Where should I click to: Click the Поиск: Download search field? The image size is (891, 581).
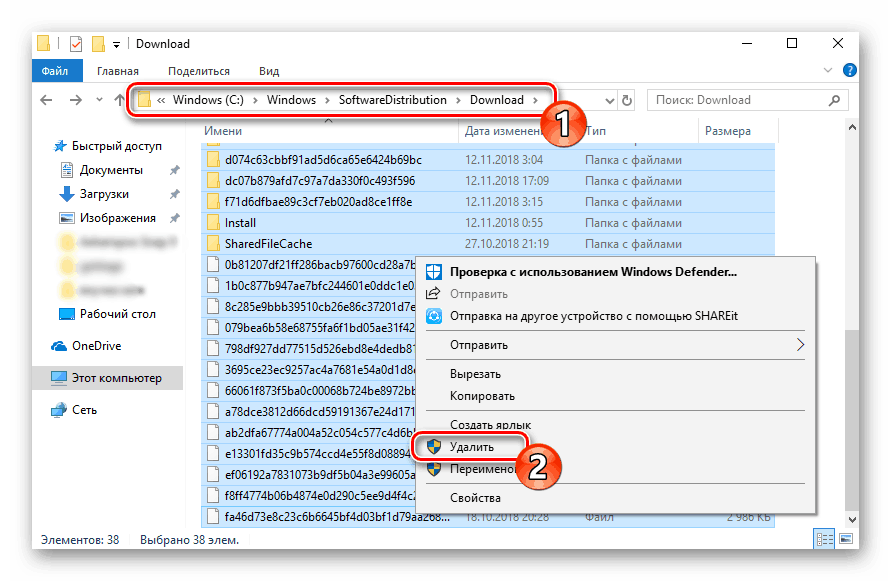739,100
